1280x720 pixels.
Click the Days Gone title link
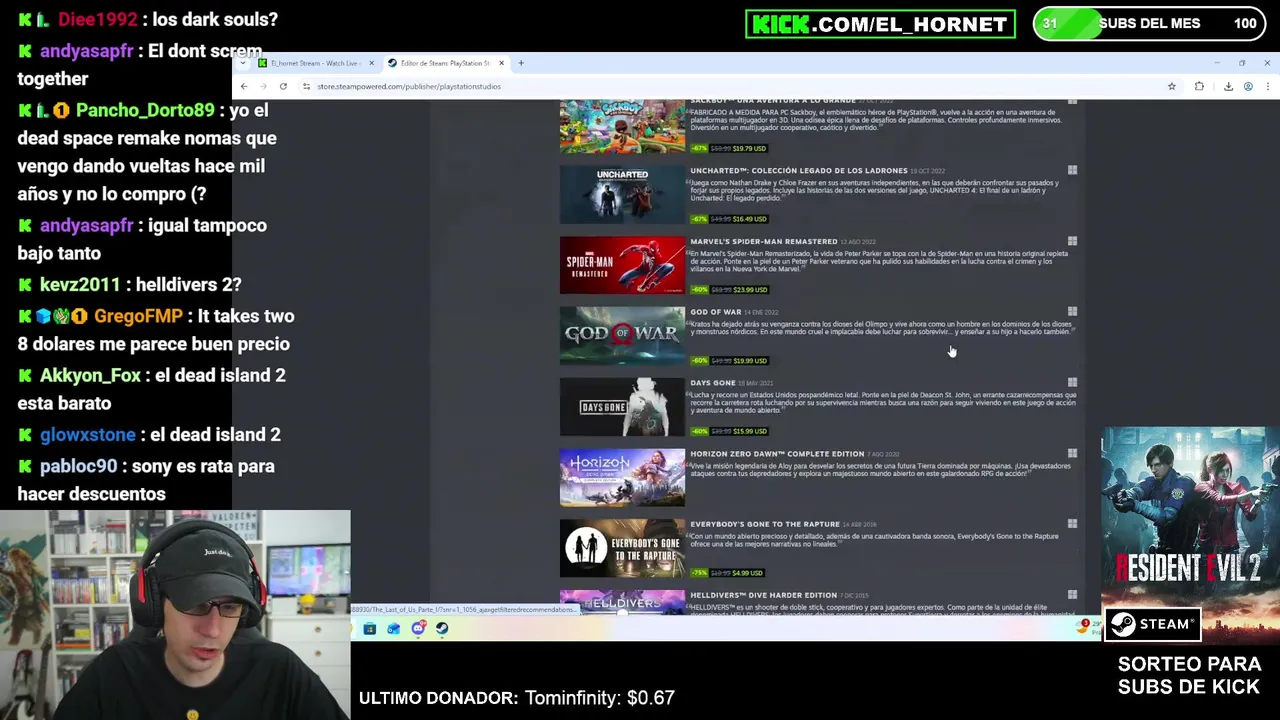point(712,383)
